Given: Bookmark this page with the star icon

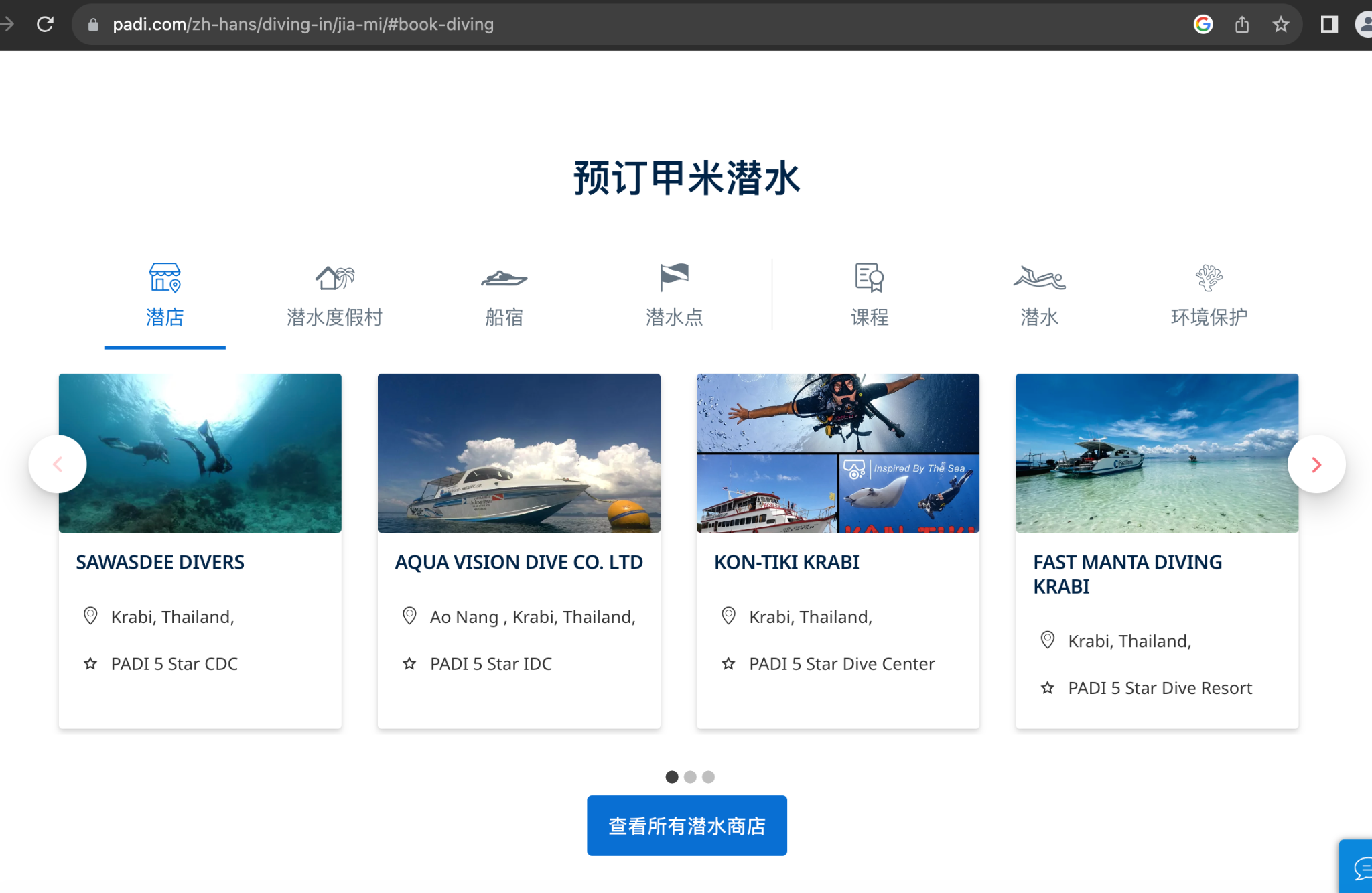Looking at the screenshot, I should 1281,25.
